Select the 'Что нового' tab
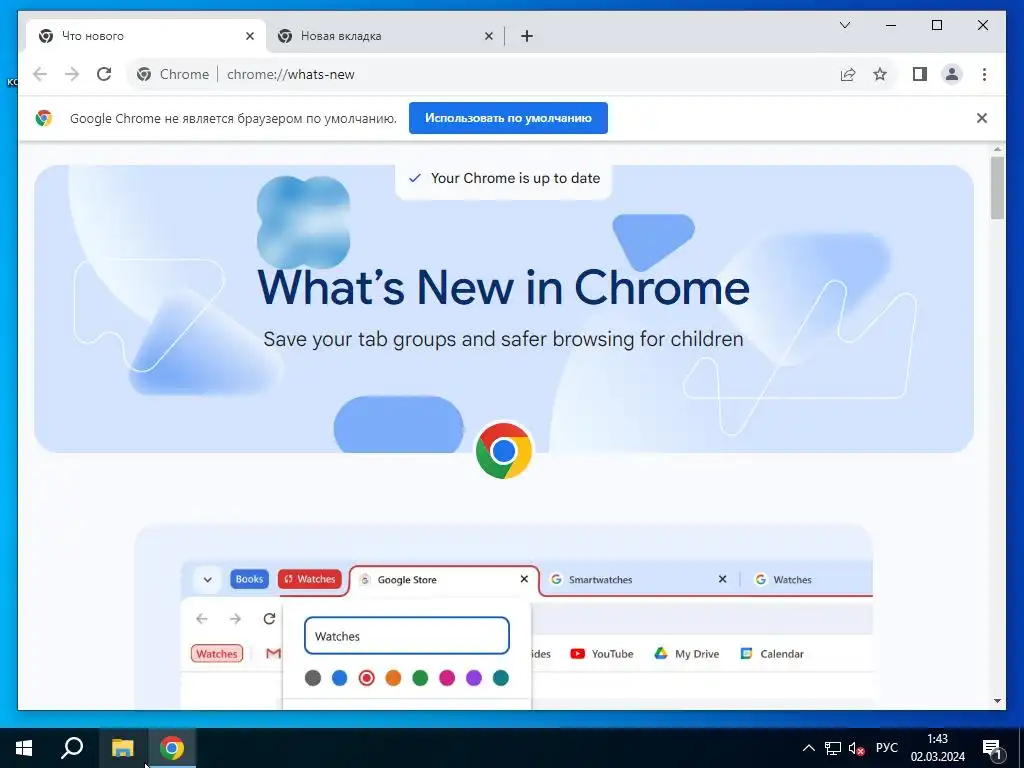The image size is (1024, 768). 146,36
